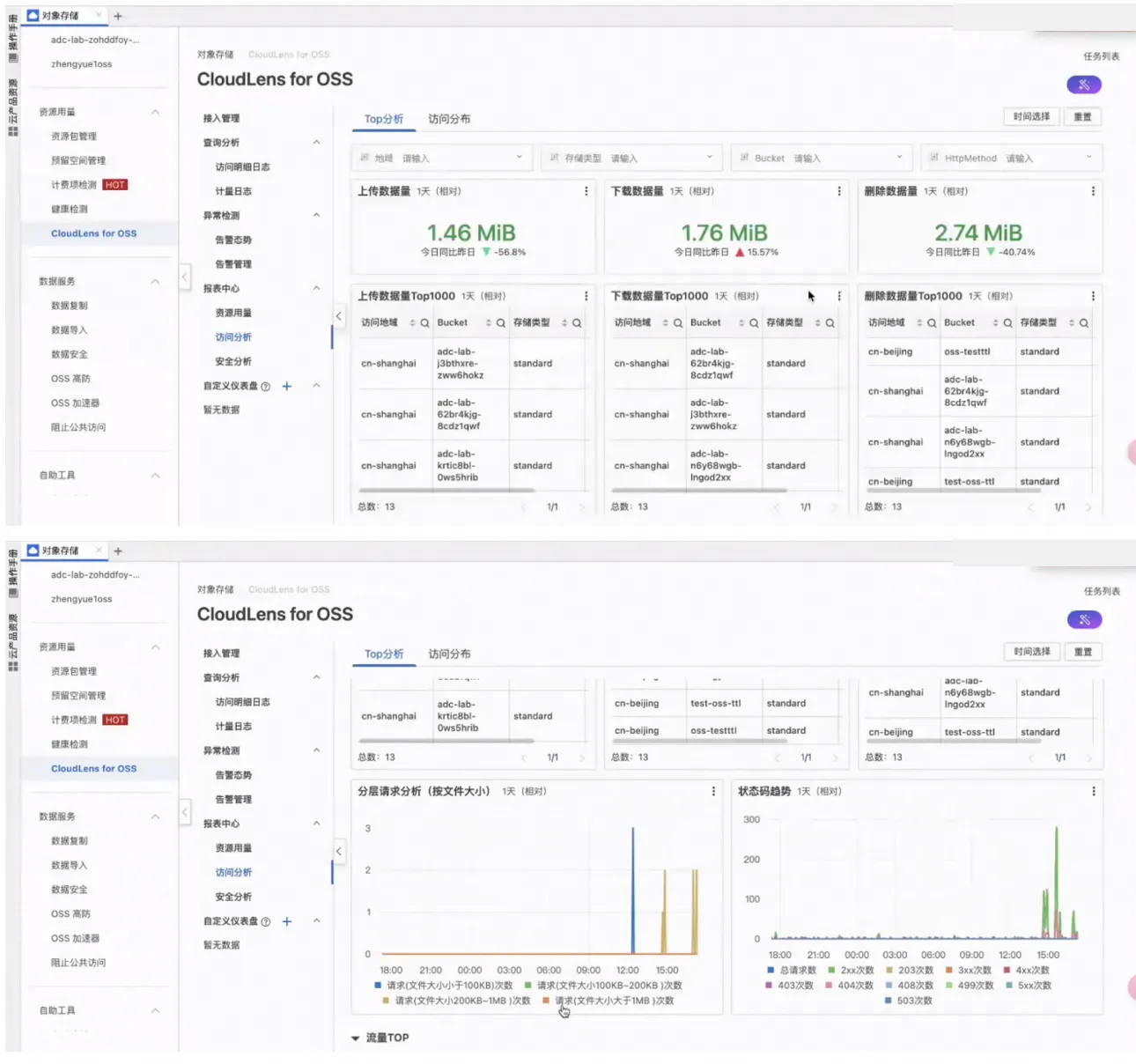
Task: Collapse 查询分析 menu group, upper screenshot
Action: pyautogui.click(x=316, y=143)
